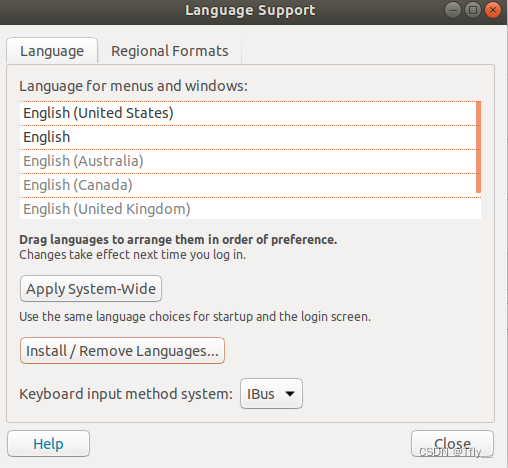The width and height of the screenshot is (508, 468).
Task: Click the Keyboard input method system label
Action: [x=126, y=394]
